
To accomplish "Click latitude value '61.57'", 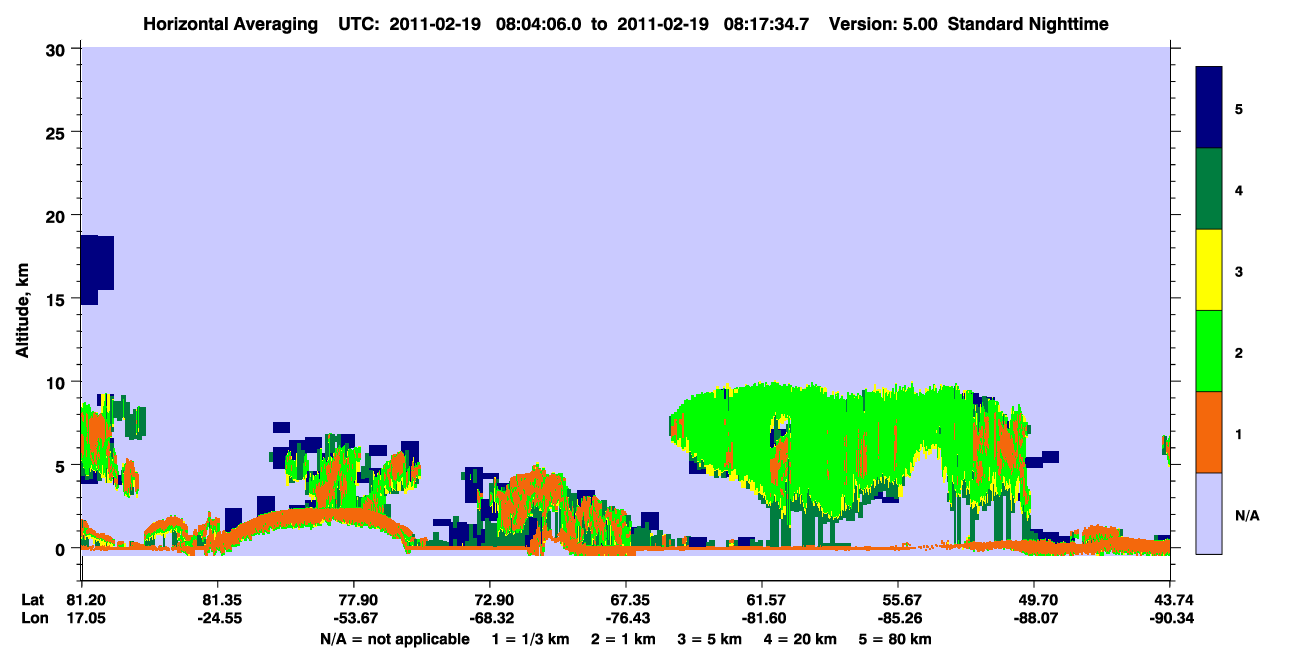I will (x=762, y=600).
